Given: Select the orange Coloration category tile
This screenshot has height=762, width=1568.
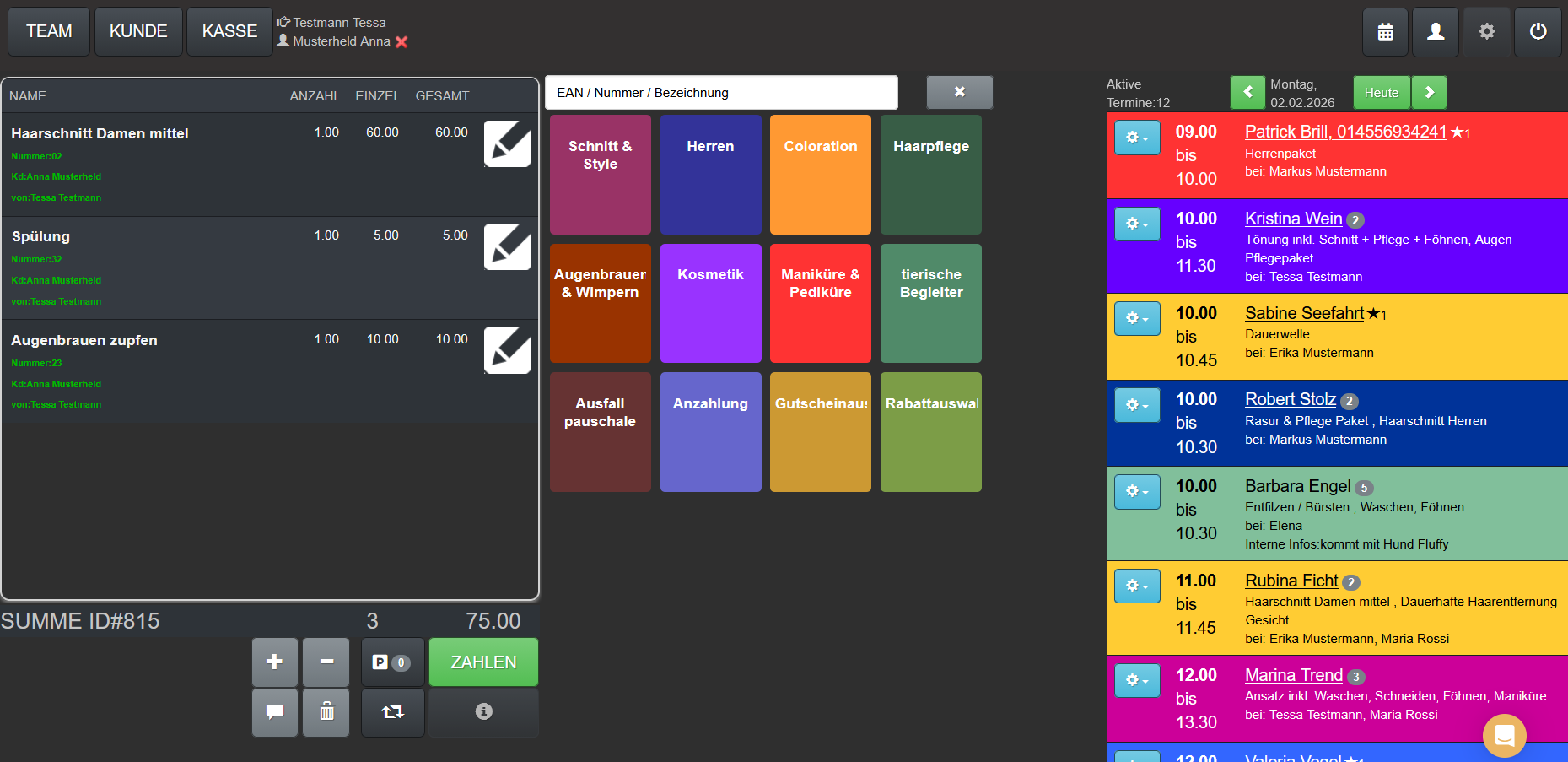Looking at the screenshot, I should (x=820, y=175).
